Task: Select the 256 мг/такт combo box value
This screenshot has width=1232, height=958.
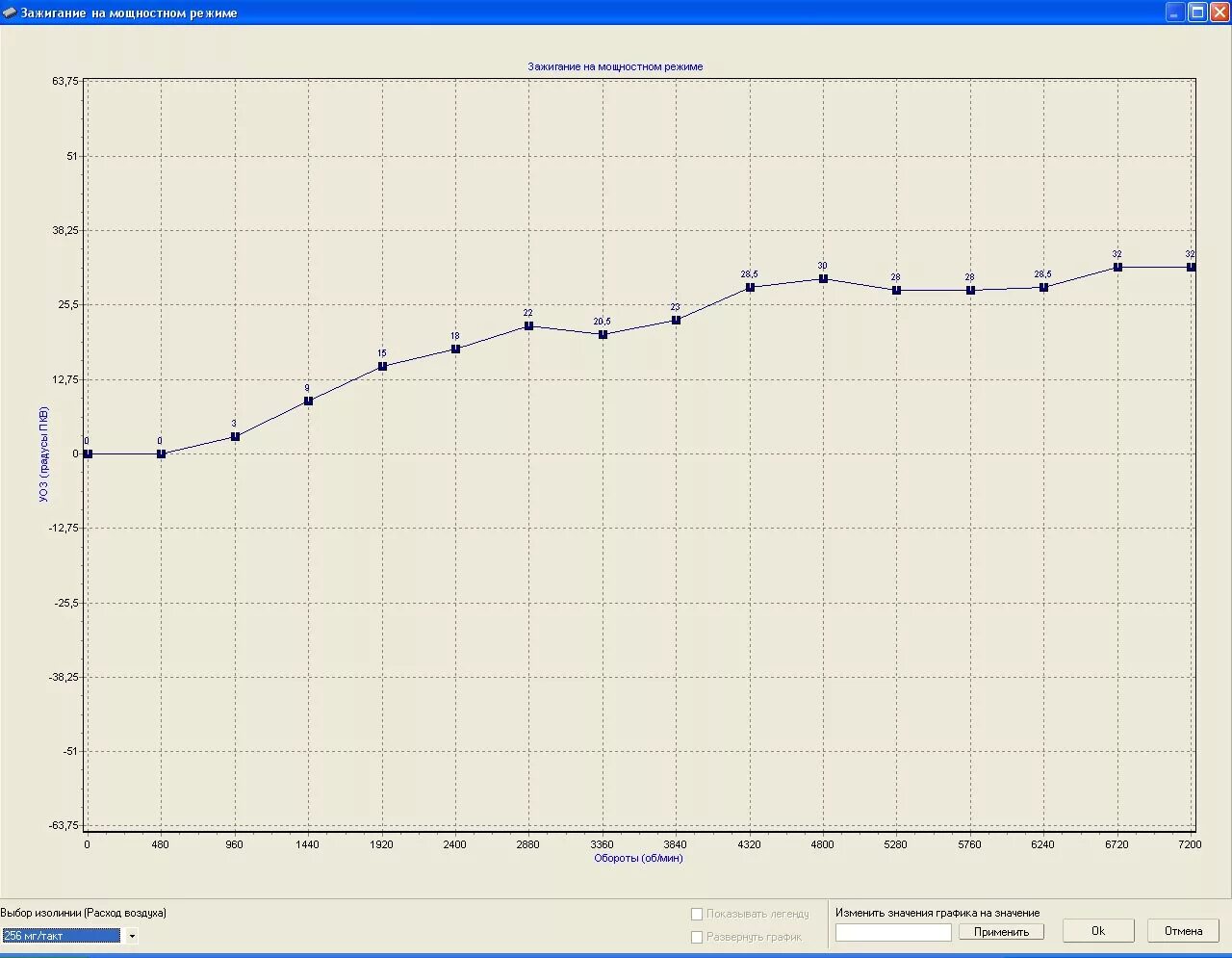Action: click(x=62, y=936)
